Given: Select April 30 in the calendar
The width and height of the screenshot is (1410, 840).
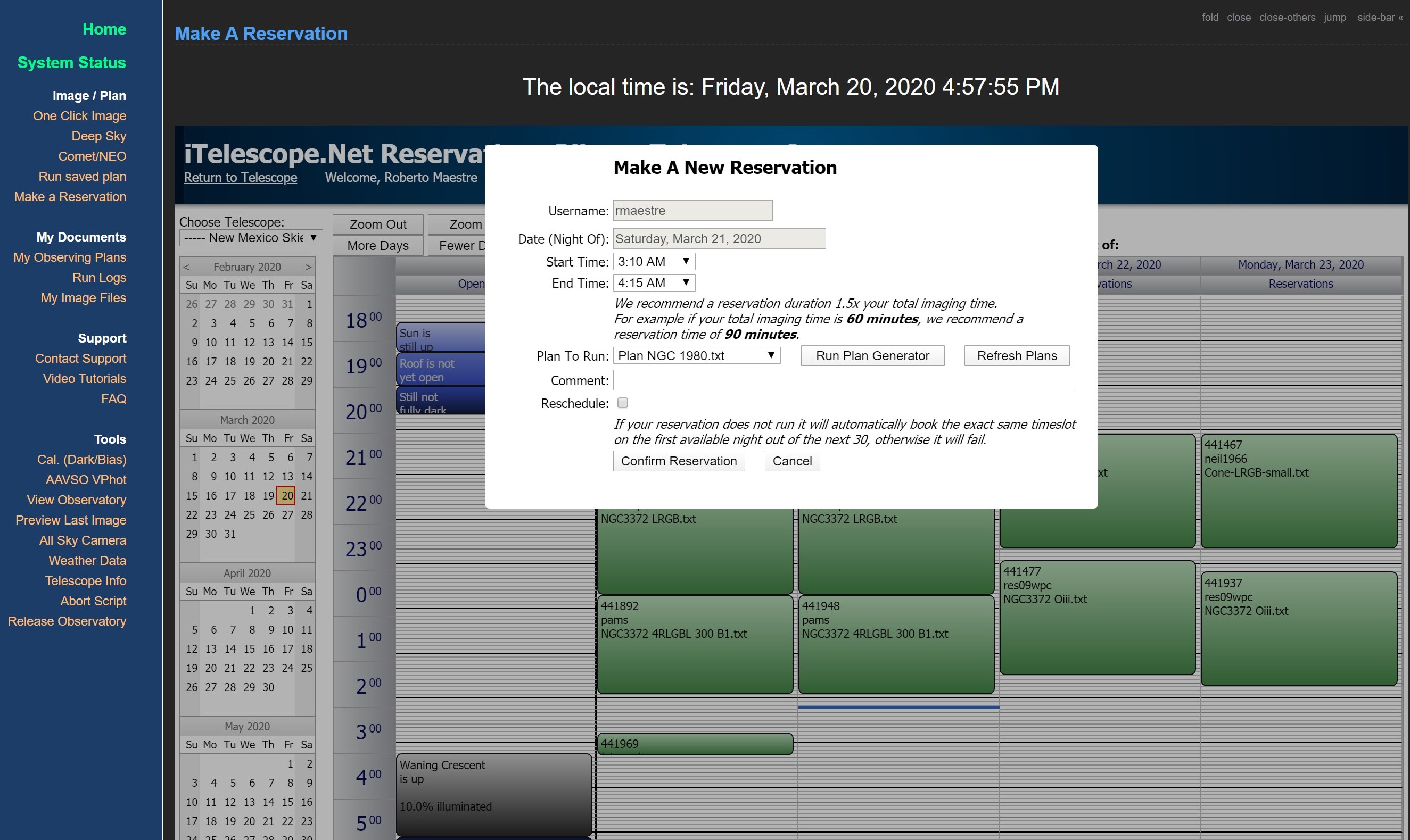Looking at the screenshot, I should point(268,687).
